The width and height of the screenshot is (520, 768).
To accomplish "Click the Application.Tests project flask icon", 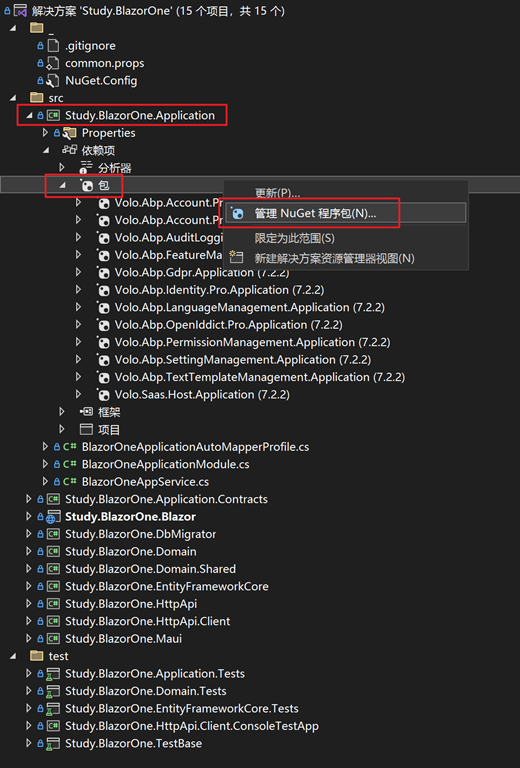I will 53,674.
